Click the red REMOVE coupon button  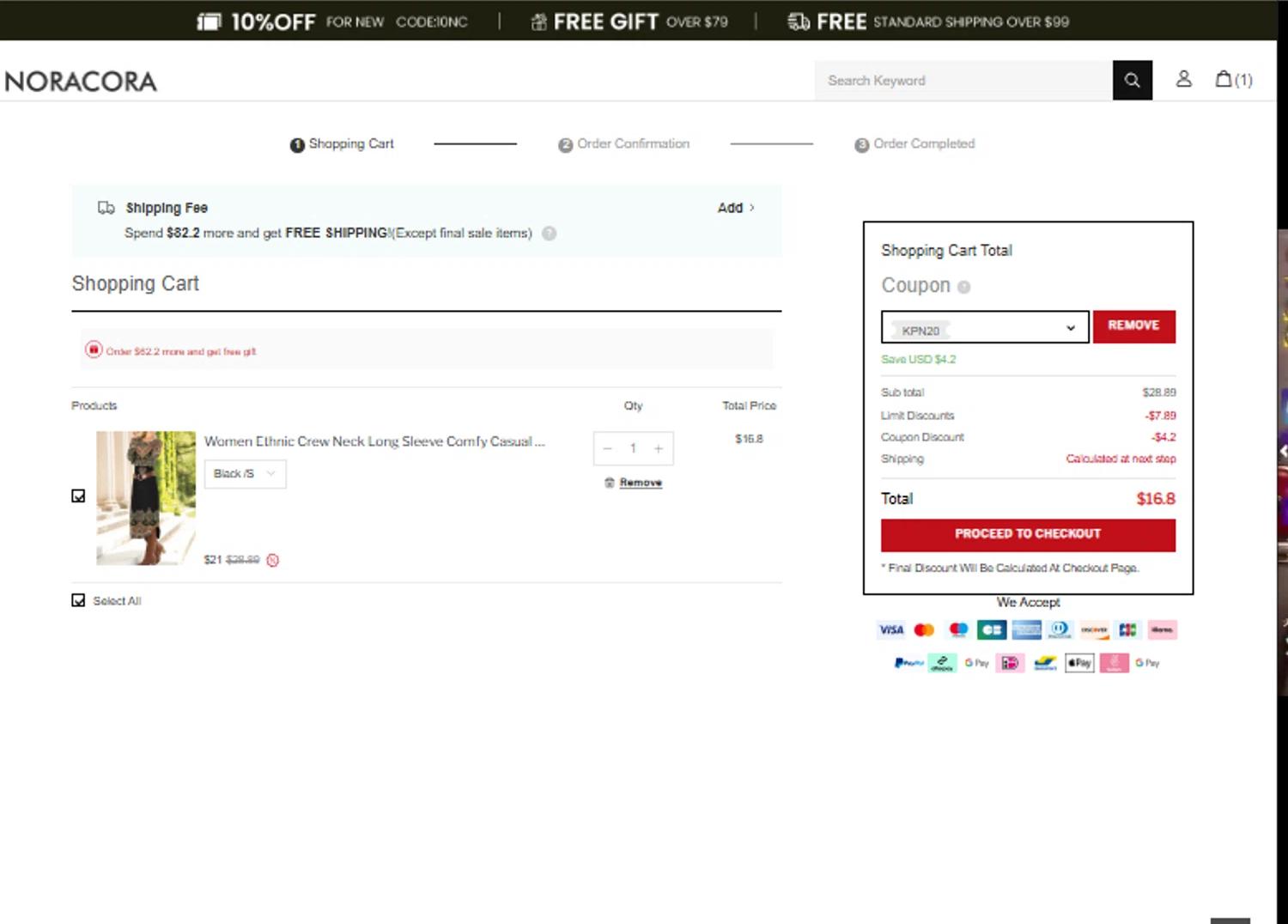pyautogui.click(x=1133, y=326)
